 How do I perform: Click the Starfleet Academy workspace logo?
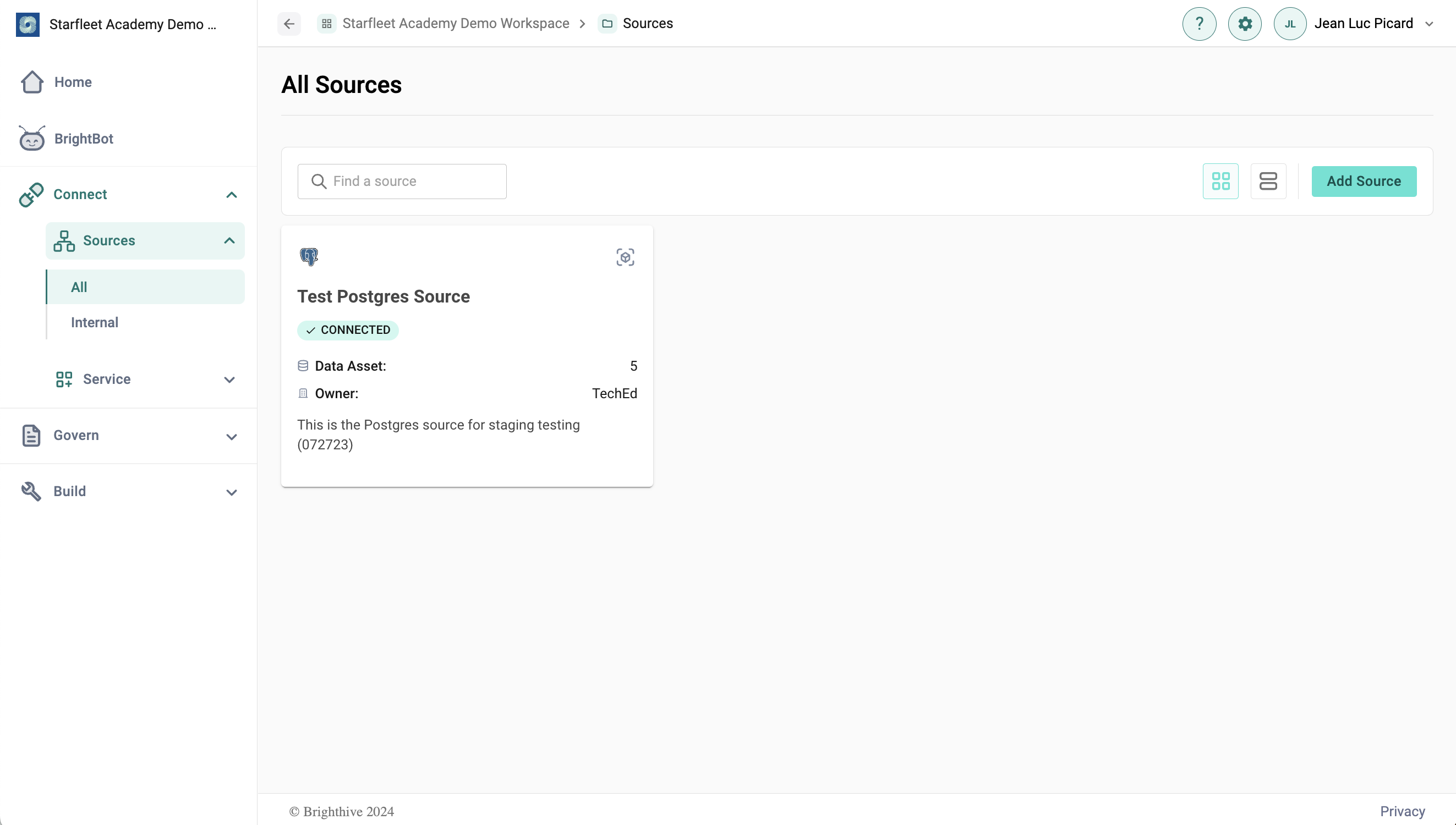coord(28,24)
